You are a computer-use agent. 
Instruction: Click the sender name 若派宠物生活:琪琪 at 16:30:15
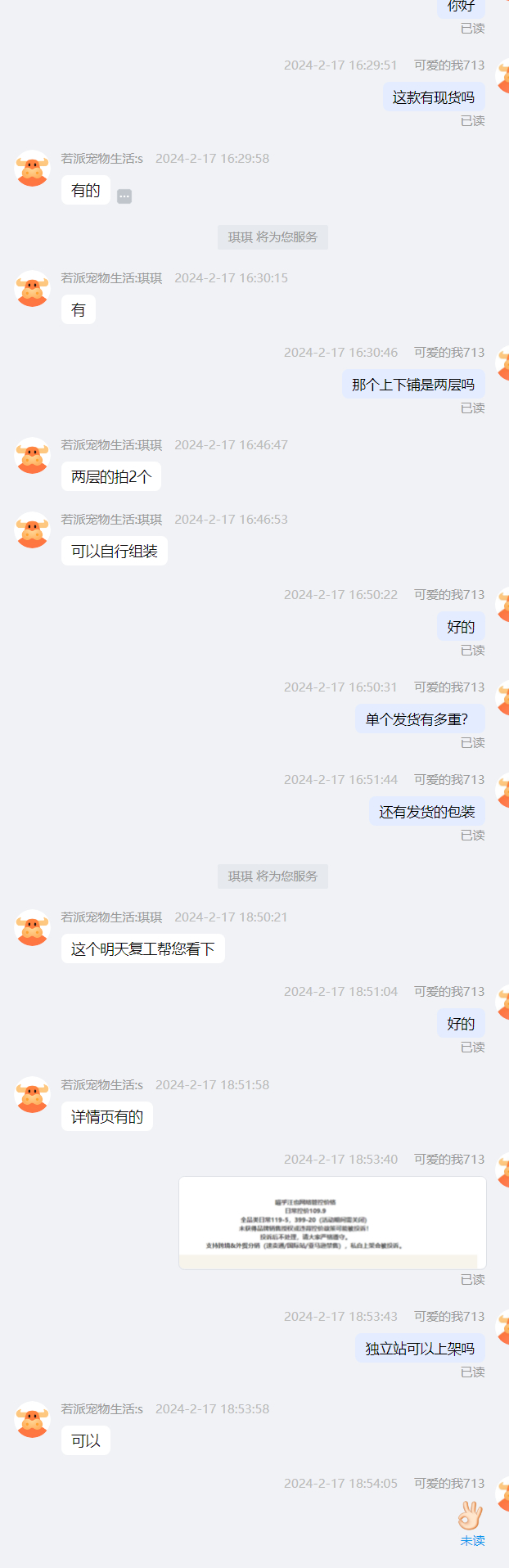click(111, 278)
